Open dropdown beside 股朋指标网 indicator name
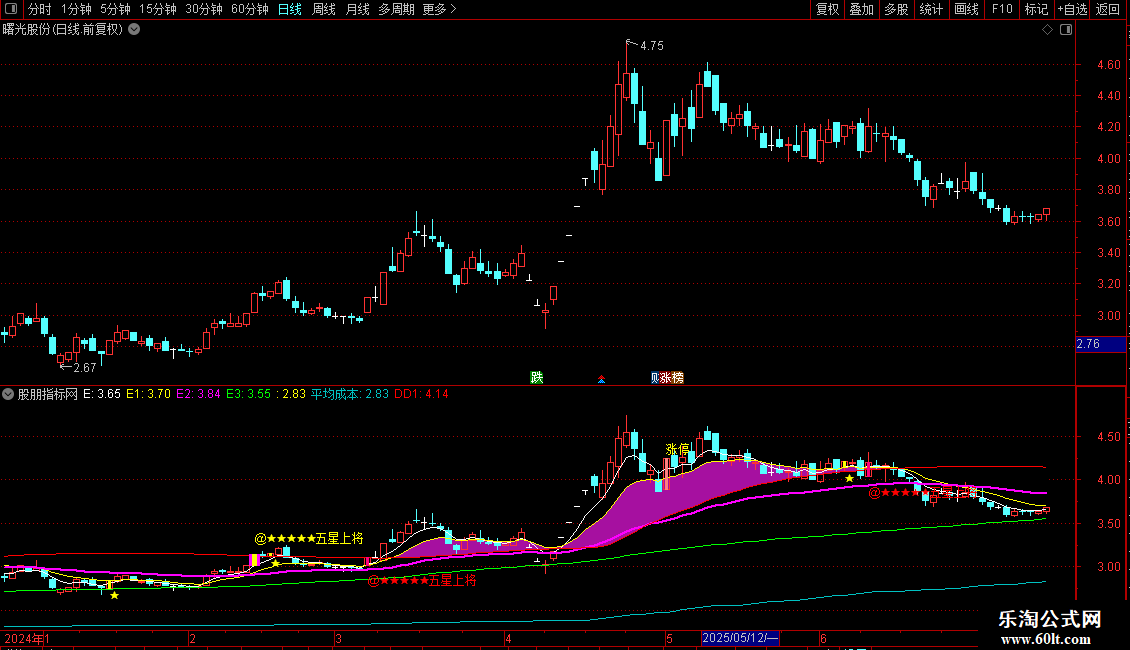 point(8,394)
